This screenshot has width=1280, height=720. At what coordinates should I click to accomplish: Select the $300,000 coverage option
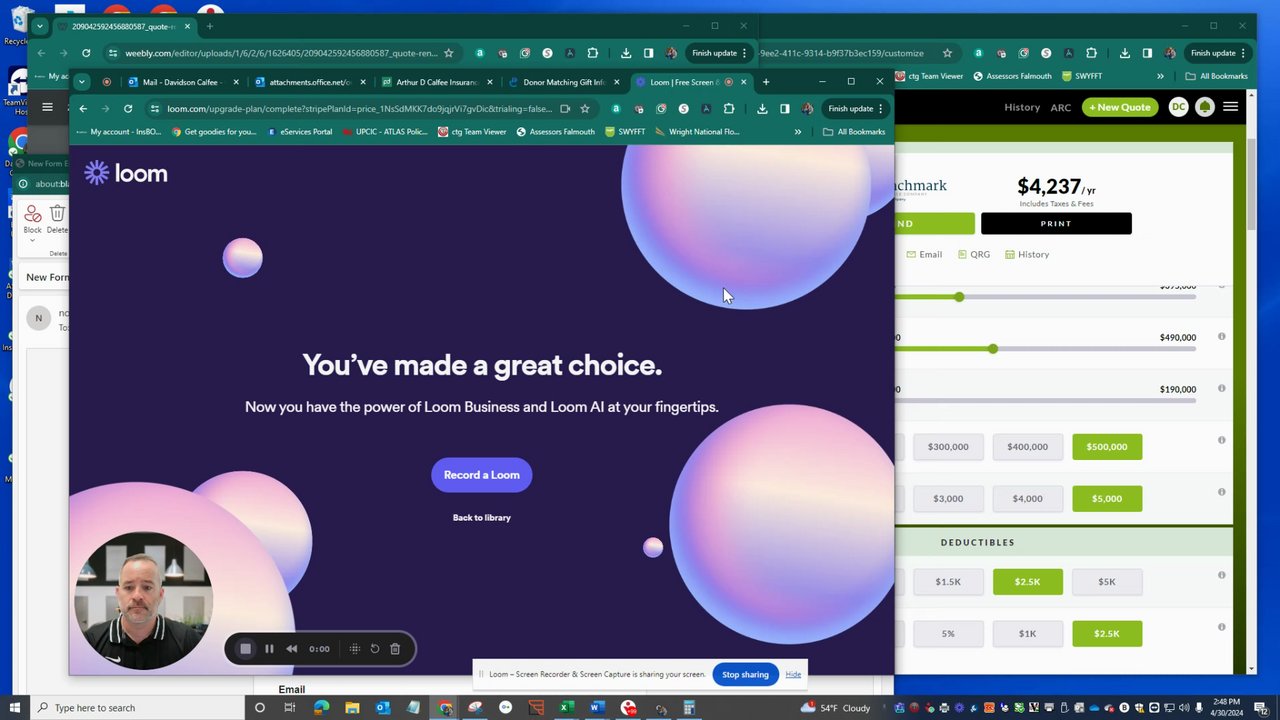(x=948, y=447)
